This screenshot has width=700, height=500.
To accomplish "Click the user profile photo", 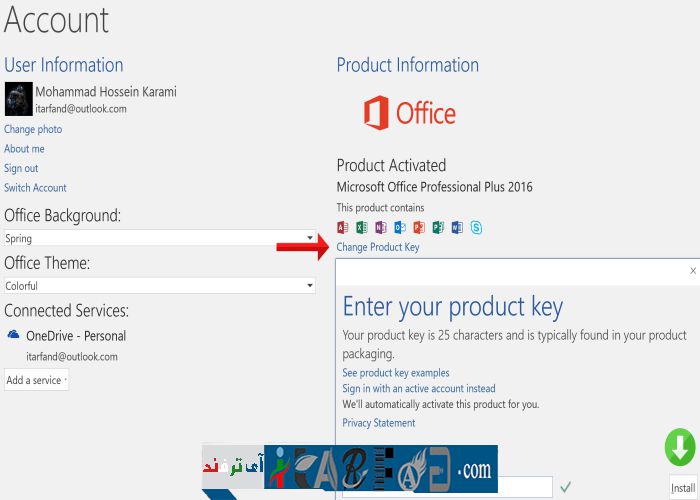I will 19,100.
